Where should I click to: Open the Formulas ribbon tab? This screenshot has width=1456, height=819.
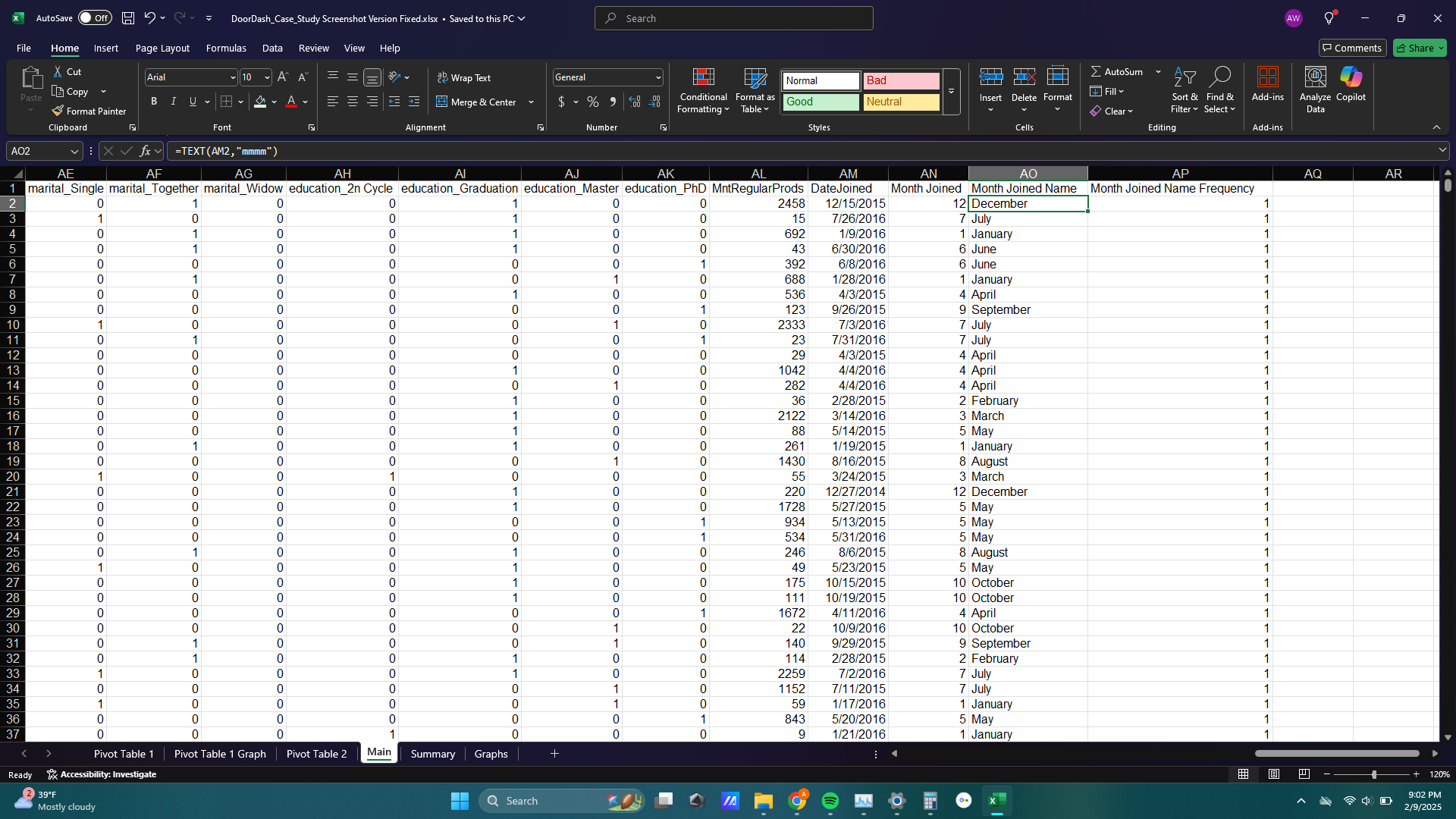pyautogui.click(x=226, y=48)
